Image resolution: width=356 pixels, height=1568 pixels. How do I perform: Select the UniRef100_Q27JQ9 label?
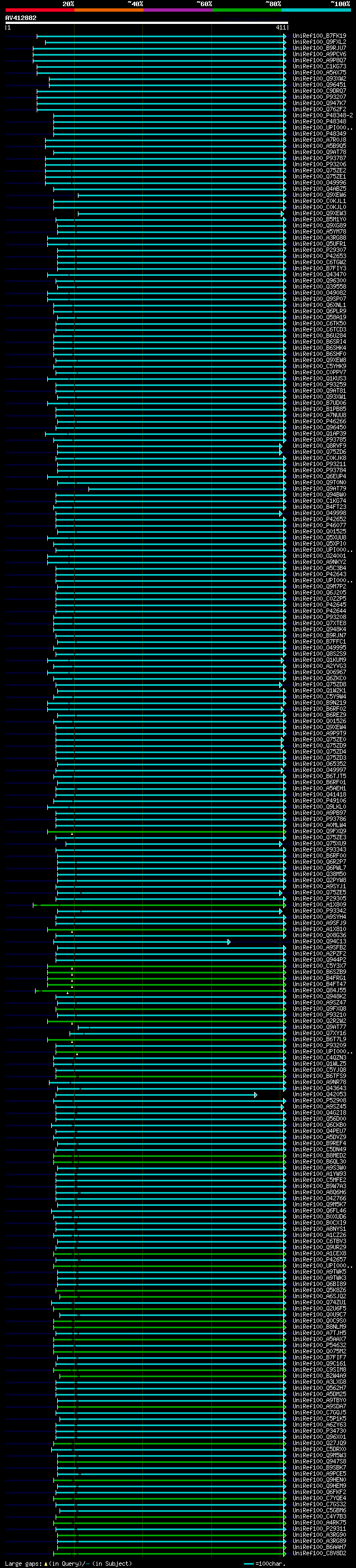319,1443
